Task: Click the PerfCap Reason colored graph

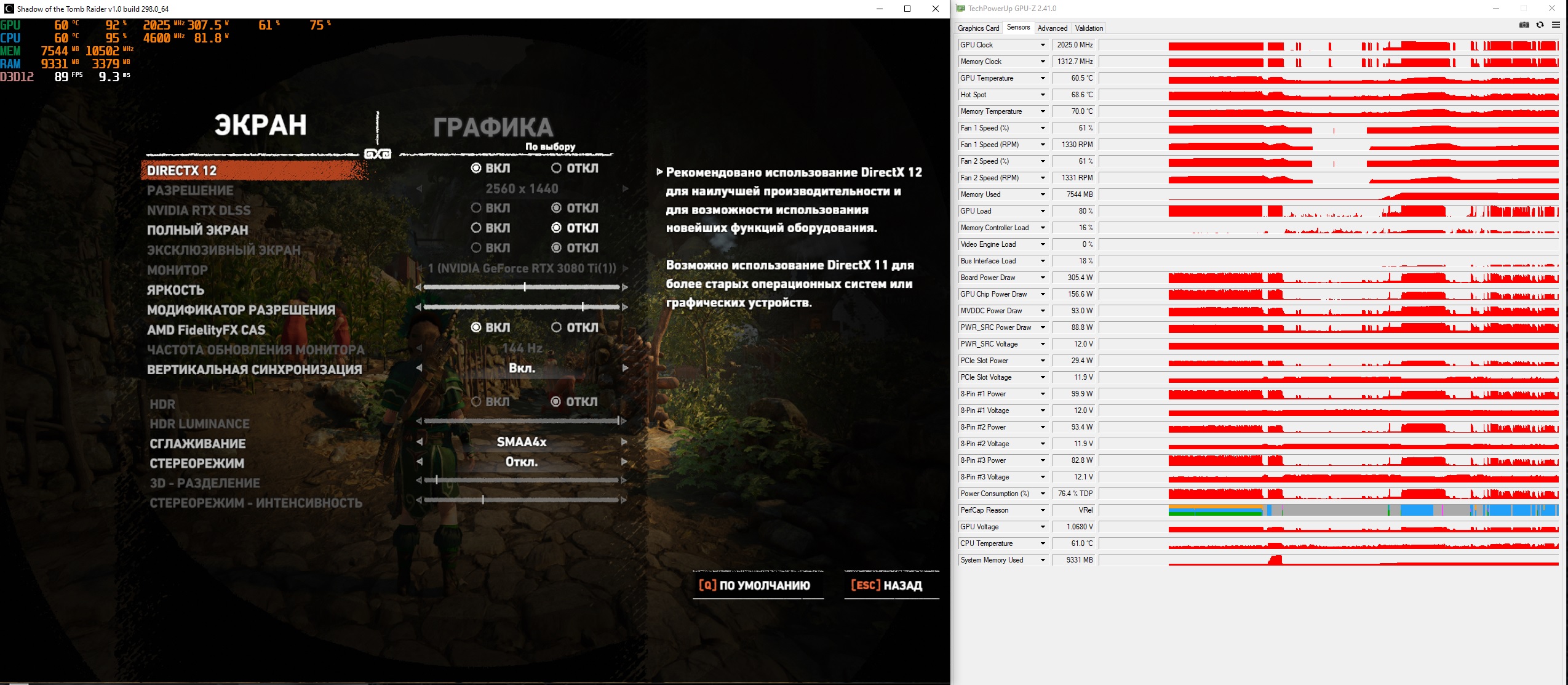Action: [1363, 510]
